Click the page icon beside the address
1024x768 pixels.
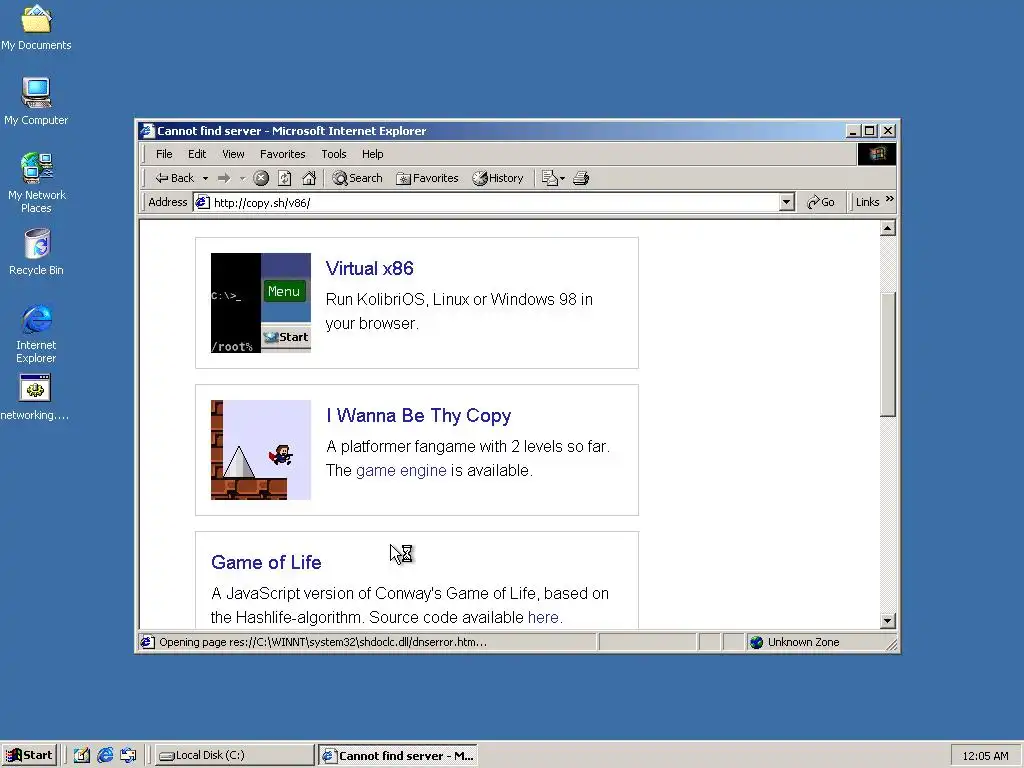[x=202, y=202]
